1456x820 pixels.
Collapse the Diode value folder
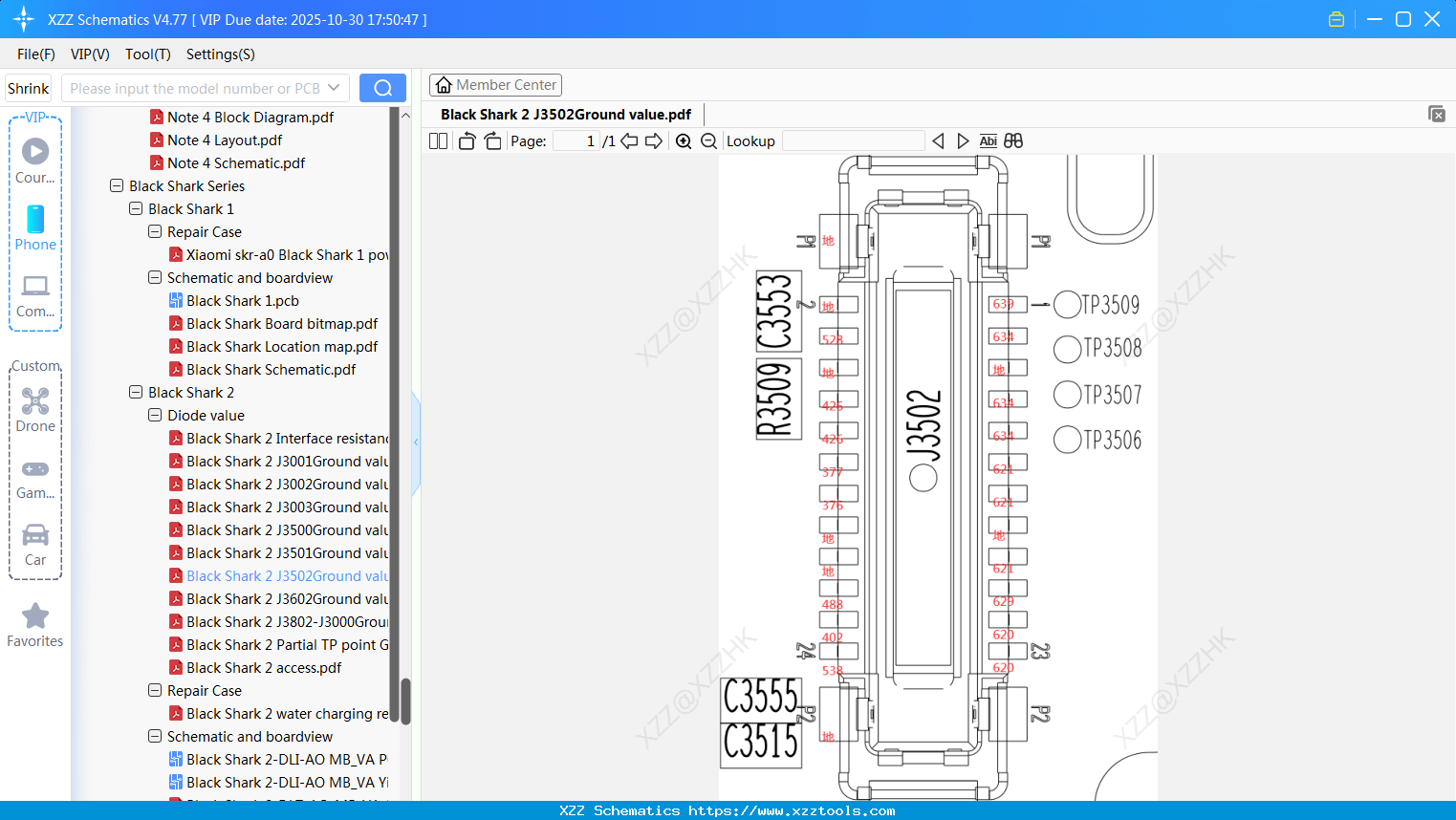point(155,415)
